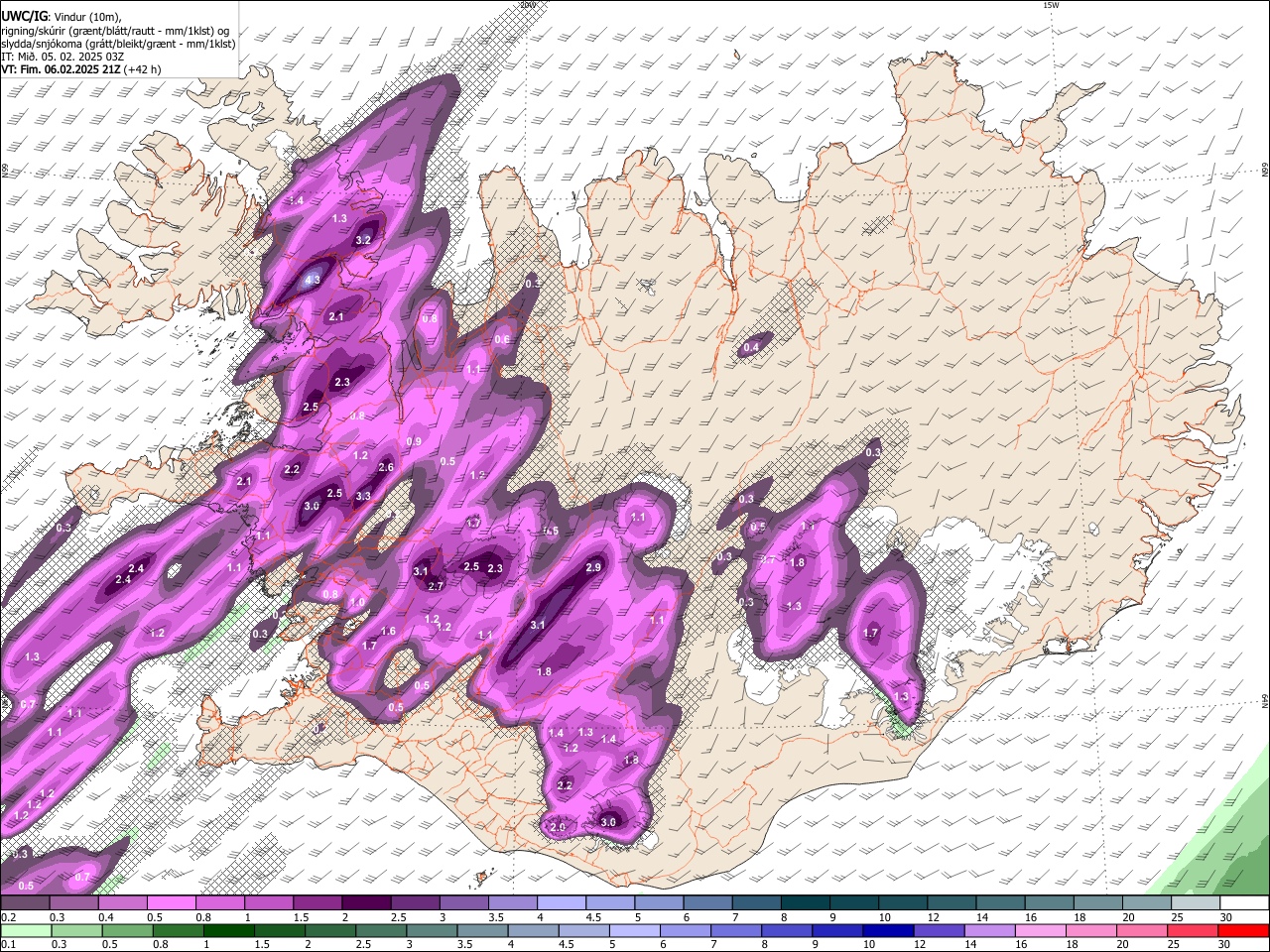Viewport: 1270px width, 952px height.
Task: Click the 4.3 precipitation peak in the northwest
Action: point(313,281)
